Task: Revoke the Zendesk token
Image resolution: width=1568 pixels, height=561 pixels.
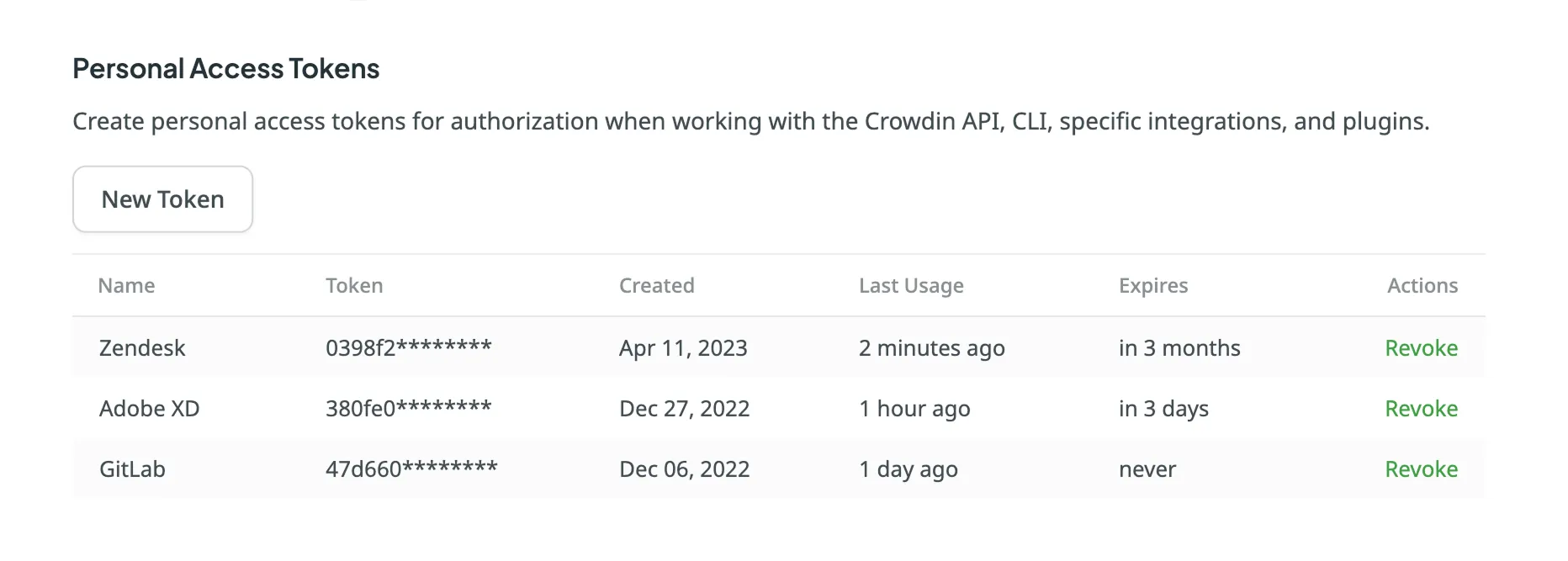Action: (1421, 348)
